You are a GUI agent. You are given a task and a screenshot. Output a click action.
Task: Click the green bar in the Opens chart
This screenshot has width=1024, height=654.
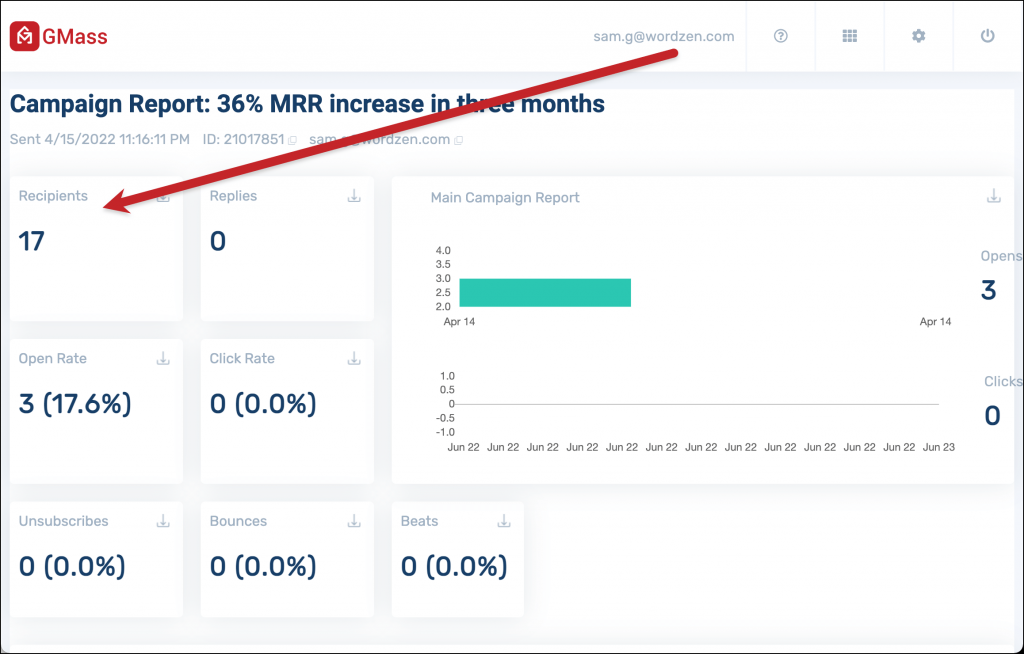(545, 292)
